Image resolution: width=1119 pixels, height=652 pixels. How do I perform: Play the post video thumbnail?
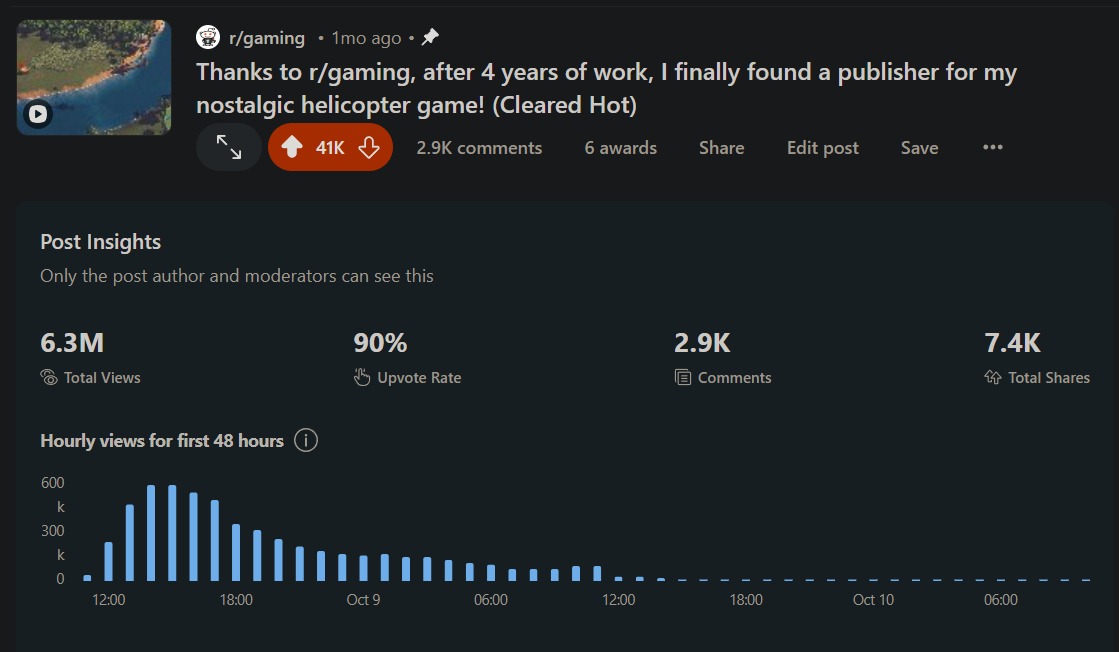pyautogui.click(x=93, y=77)
